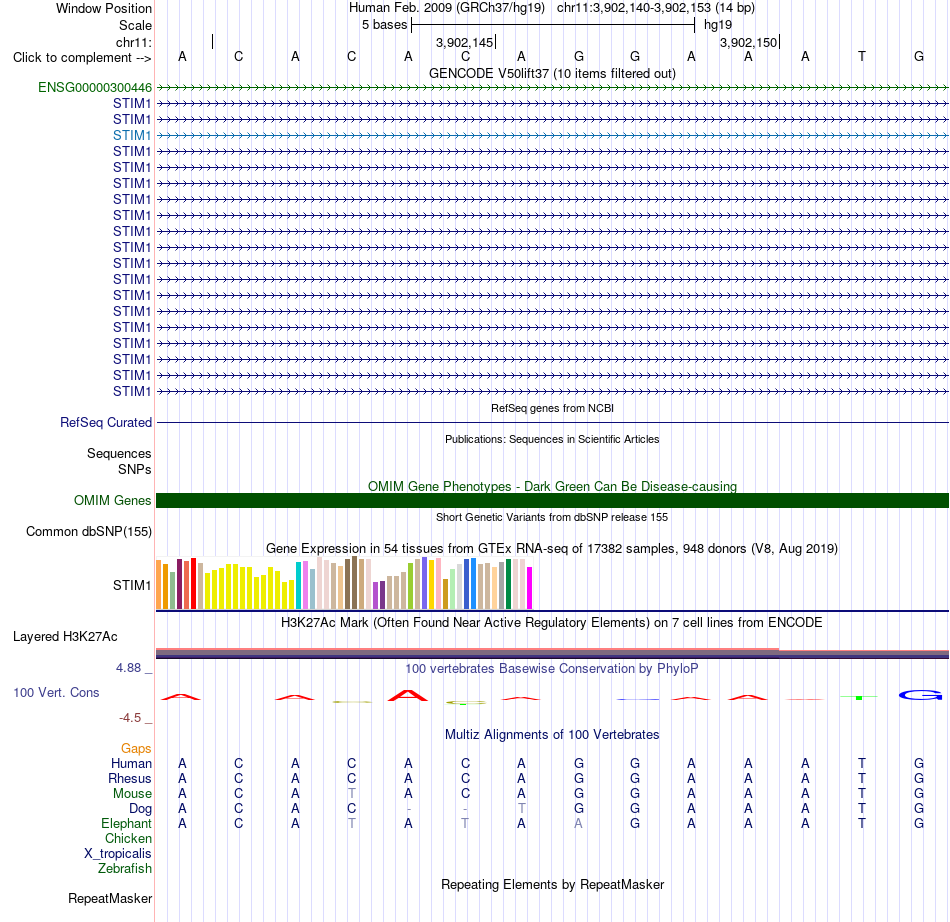This screenshot has width=950, height=922.
Task: Click the 3,902,150 ruler coordinate
Action: [x=748, y=42]
